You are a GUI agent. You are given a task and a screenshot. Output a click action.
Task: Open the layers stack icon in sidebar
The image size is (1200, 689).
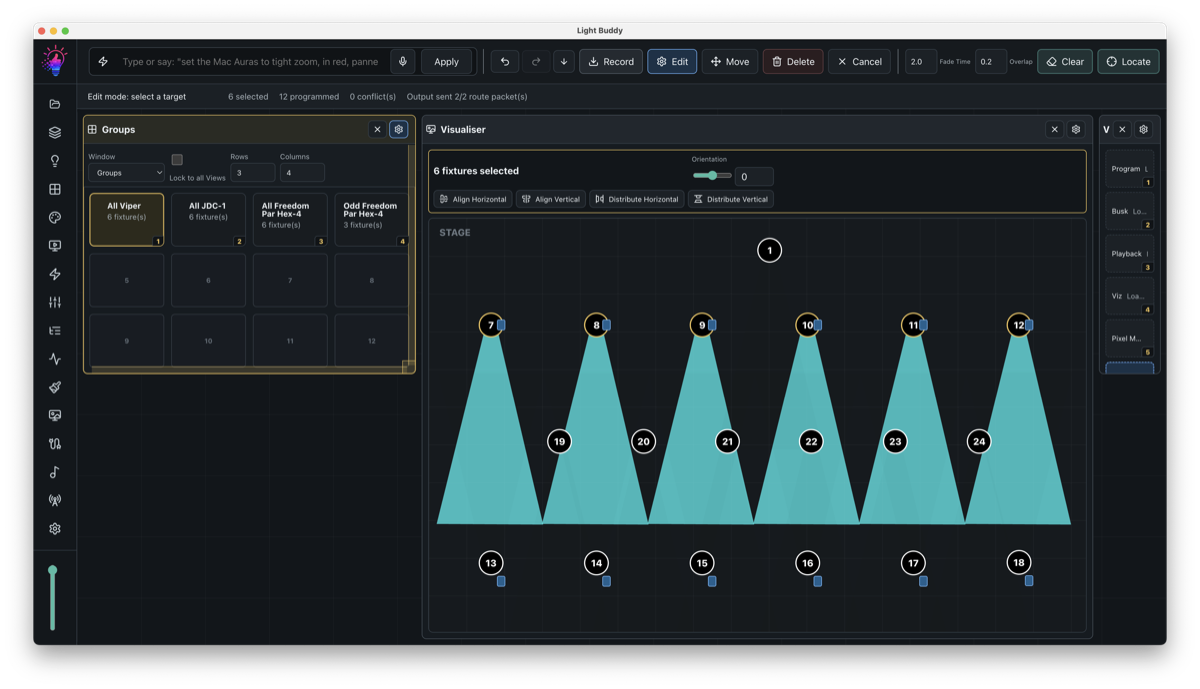55,132
